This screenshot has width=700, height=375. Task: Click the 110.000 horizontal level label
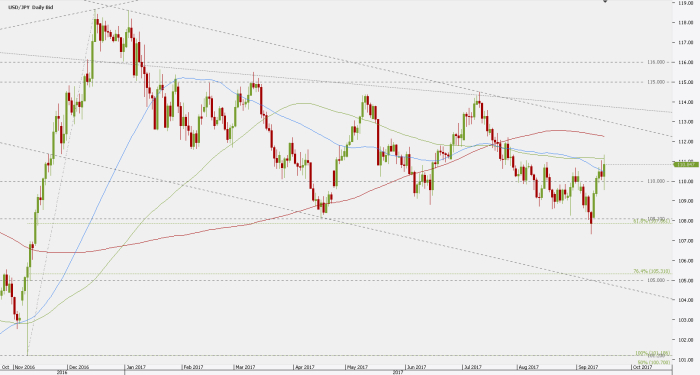tap(656, 181)
